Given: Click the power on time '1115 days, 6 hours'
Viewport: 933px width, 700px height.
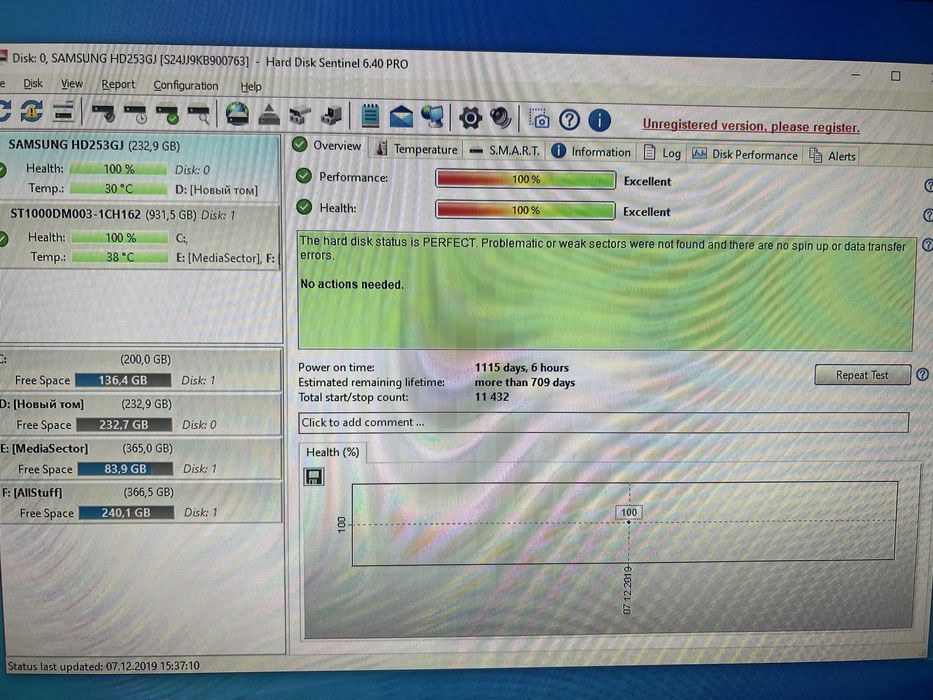Looking at the screenshot, I should click(x=522, y=368).
